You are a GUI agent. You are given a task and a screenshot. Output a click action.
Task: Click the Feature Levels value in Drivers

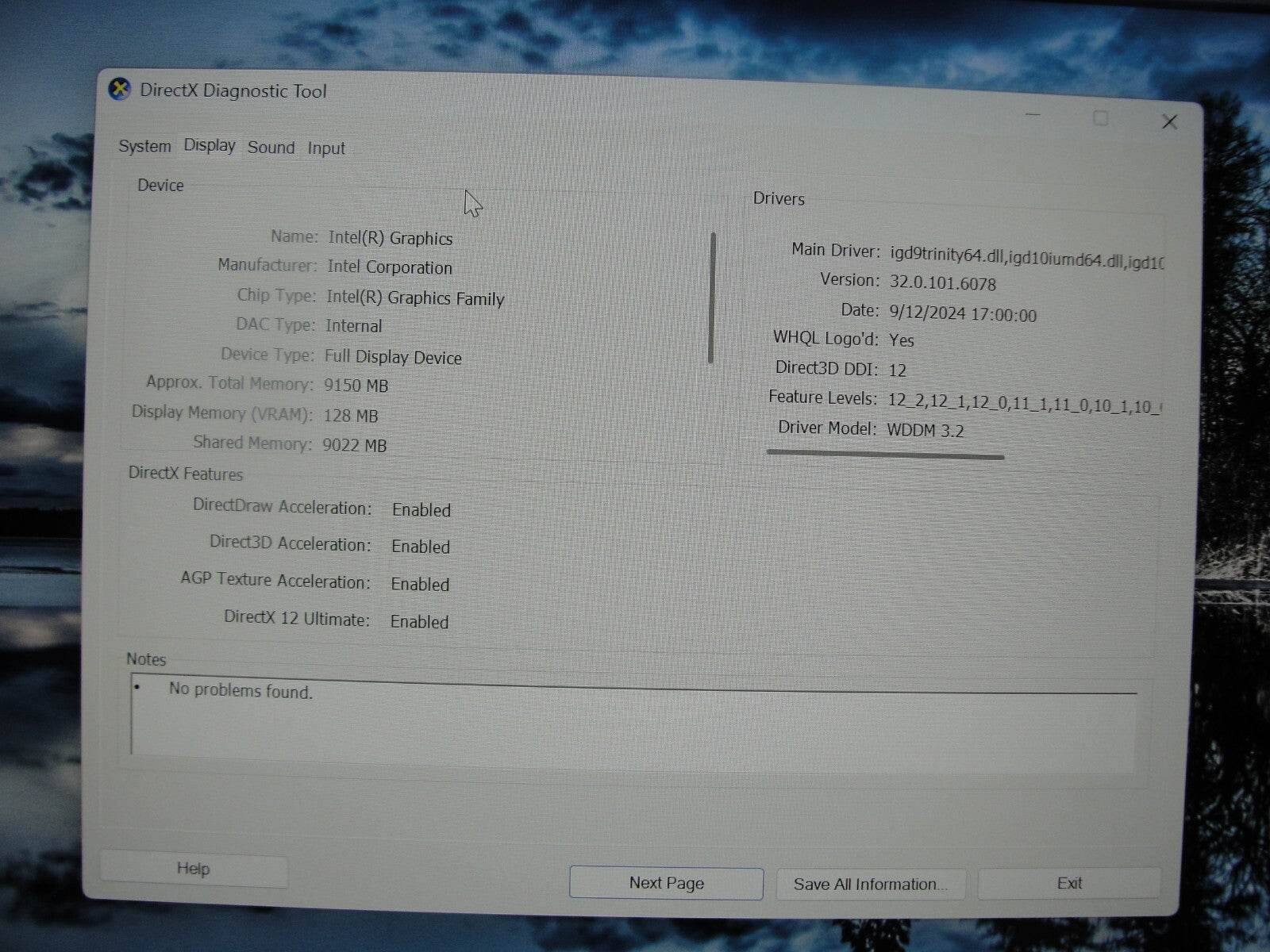click(1024, 401)
